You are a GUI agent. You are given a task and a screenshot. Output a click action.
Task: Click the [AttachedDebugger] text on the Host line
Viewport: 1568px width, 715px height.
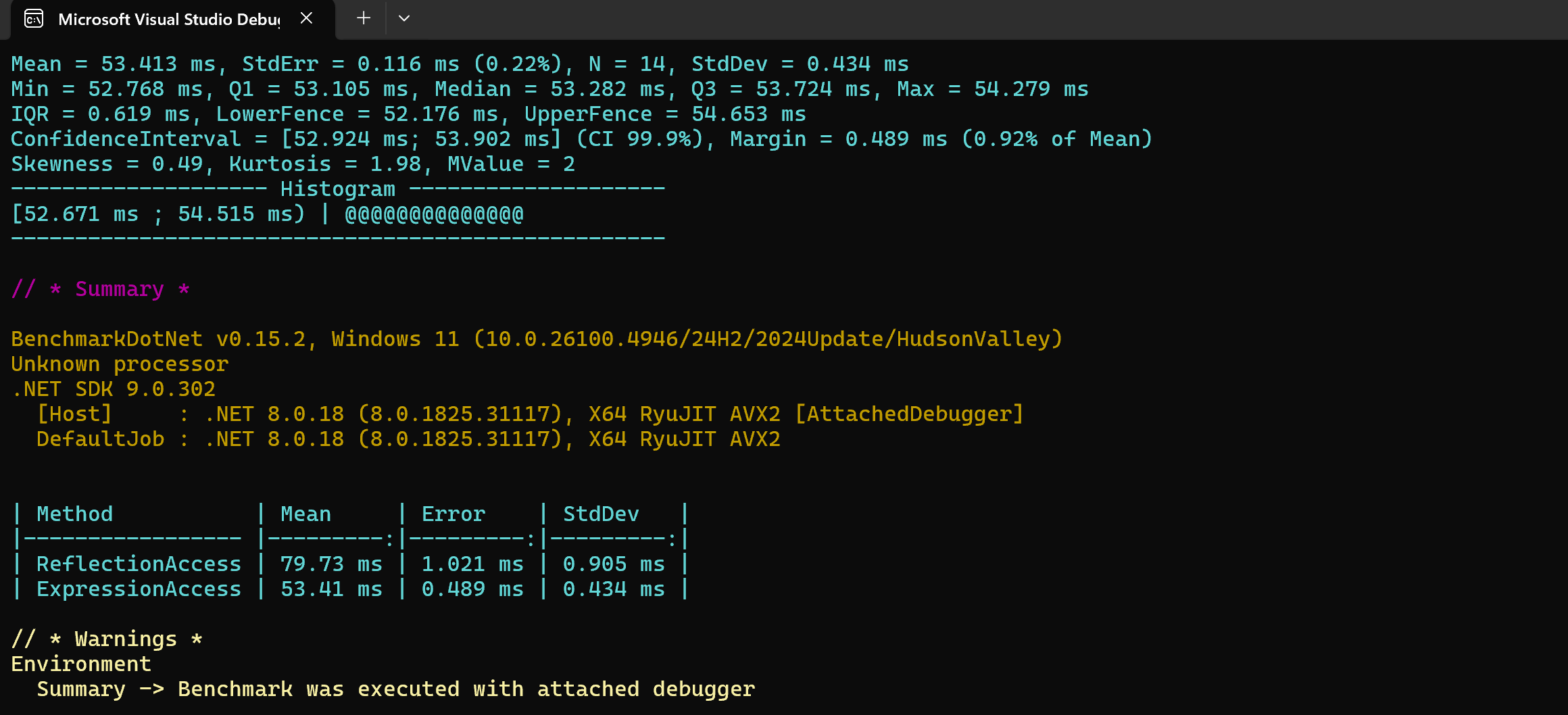pyautogui.click(x=909, y=414)
